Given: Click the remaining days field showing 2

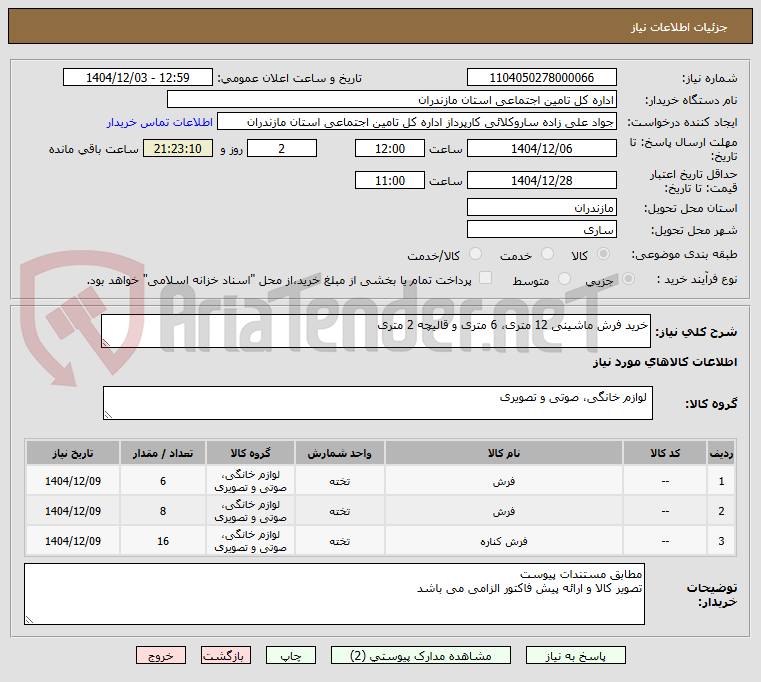Looking at the screenshot, I should point(282,149).
